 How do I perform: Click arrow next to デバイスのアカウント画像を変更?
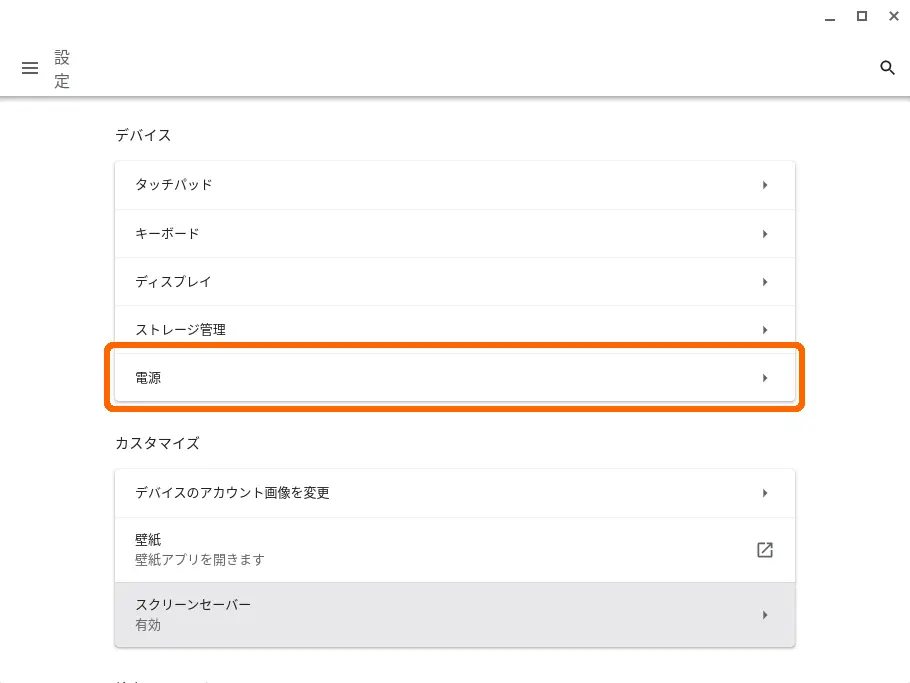pyautogui.click(x=765, y=493)
